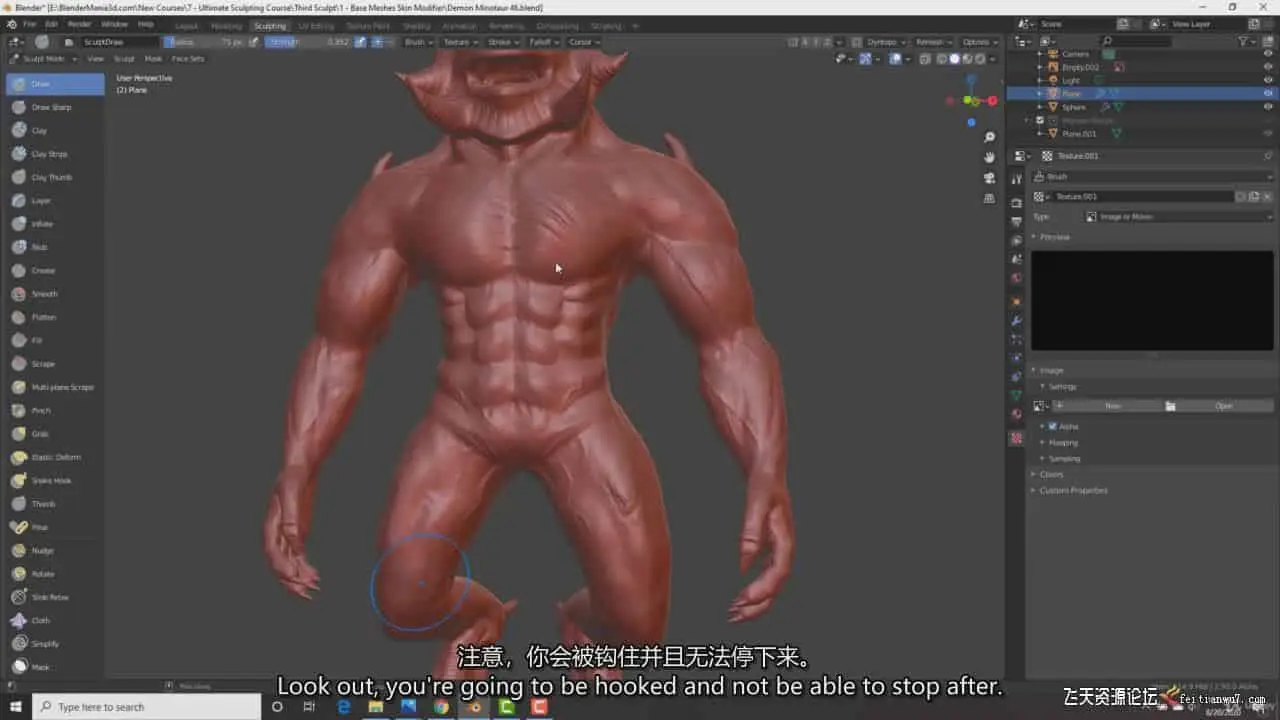Select the Draw brush

click(55, 84)
